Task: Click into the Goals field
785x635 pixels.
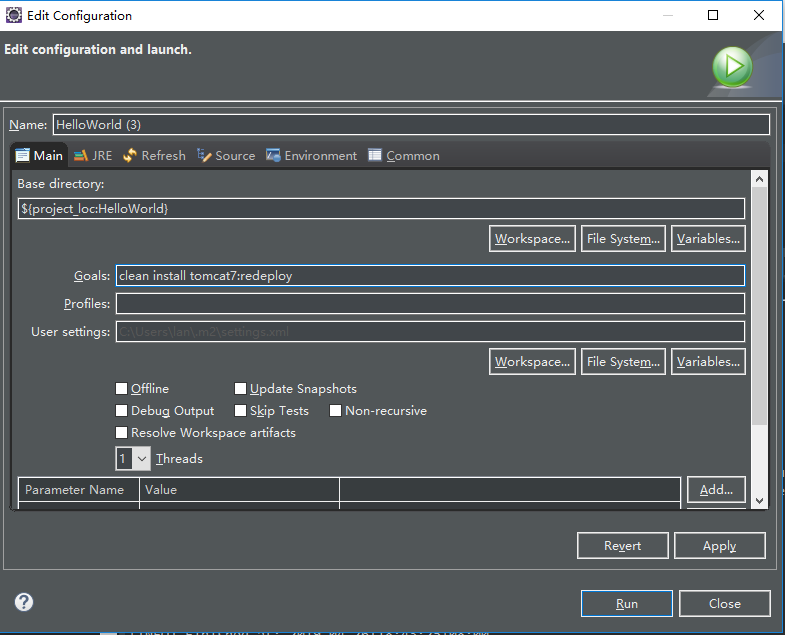Action: tap(430, 276)
